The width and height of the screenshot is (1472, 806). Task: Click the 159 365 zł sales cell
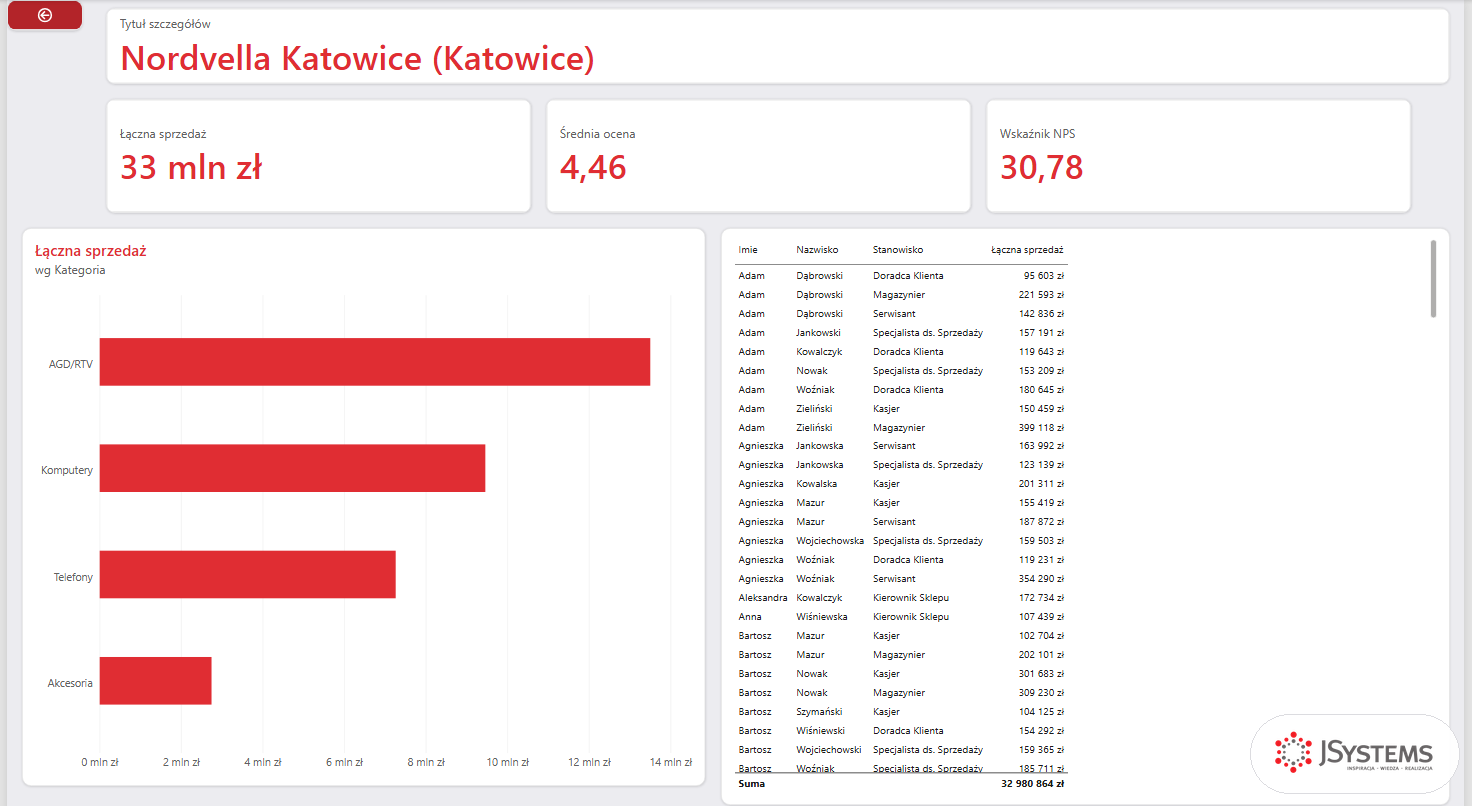1041,750
